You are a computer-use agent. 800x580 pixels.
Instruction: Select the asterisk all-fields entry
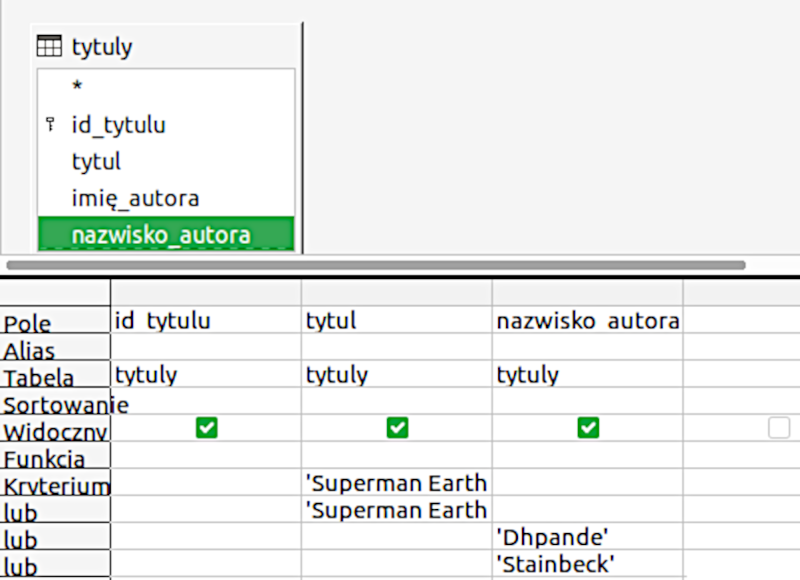click(77, 87)
